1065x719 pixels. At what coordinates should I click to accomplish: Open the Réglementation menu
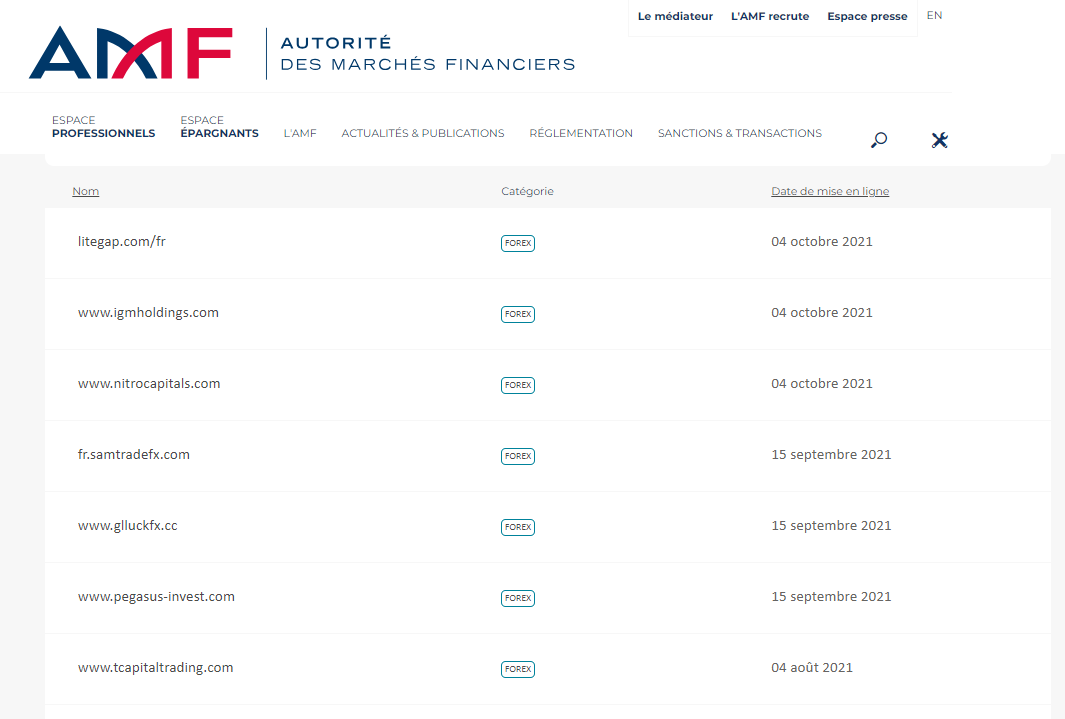581,133
